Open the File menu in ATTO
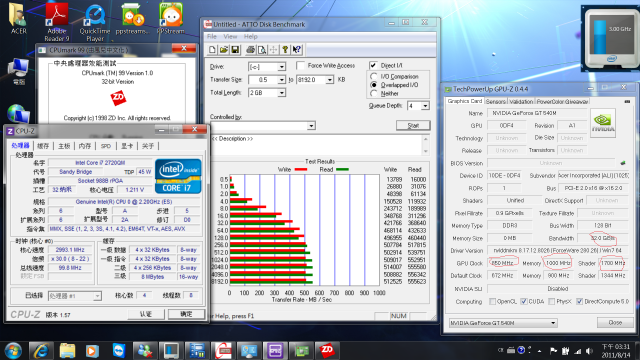This screenshot has height=360, width=640. 212,36
